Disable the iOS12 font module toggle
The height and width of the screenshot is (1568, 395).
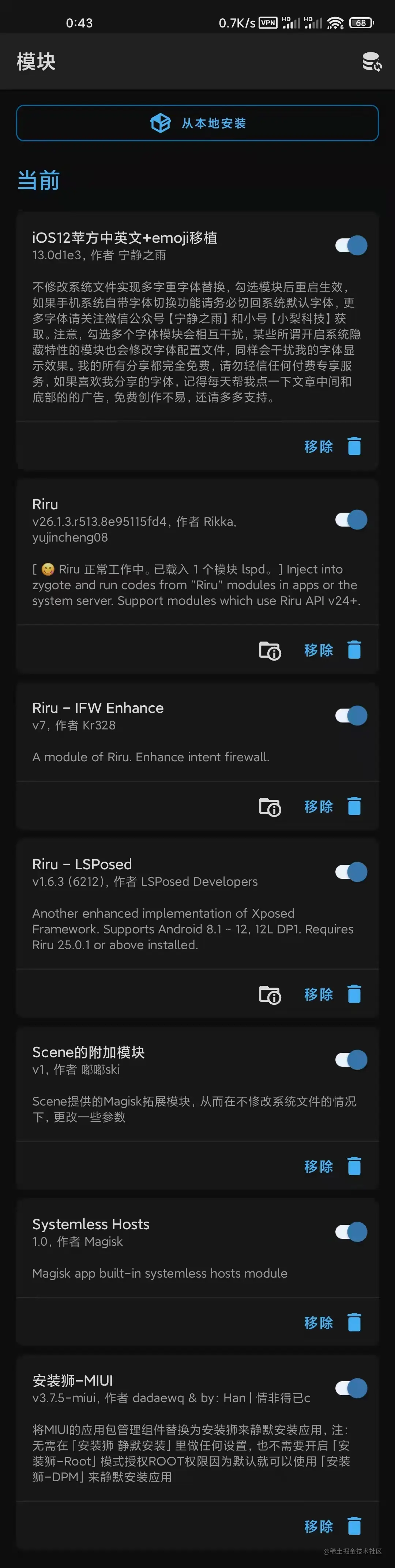(351, 245)
